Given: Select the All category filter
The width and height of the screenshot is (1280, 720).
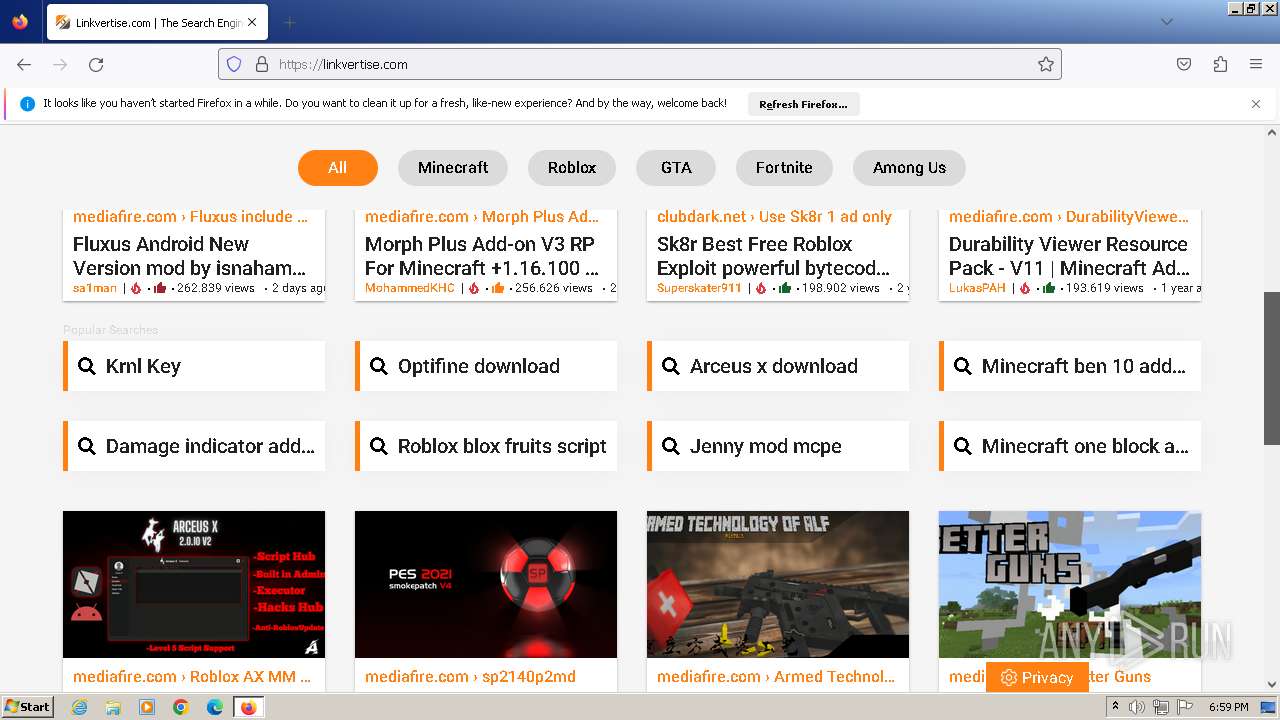Looking at the screenshot, I should tap(338, 168).
